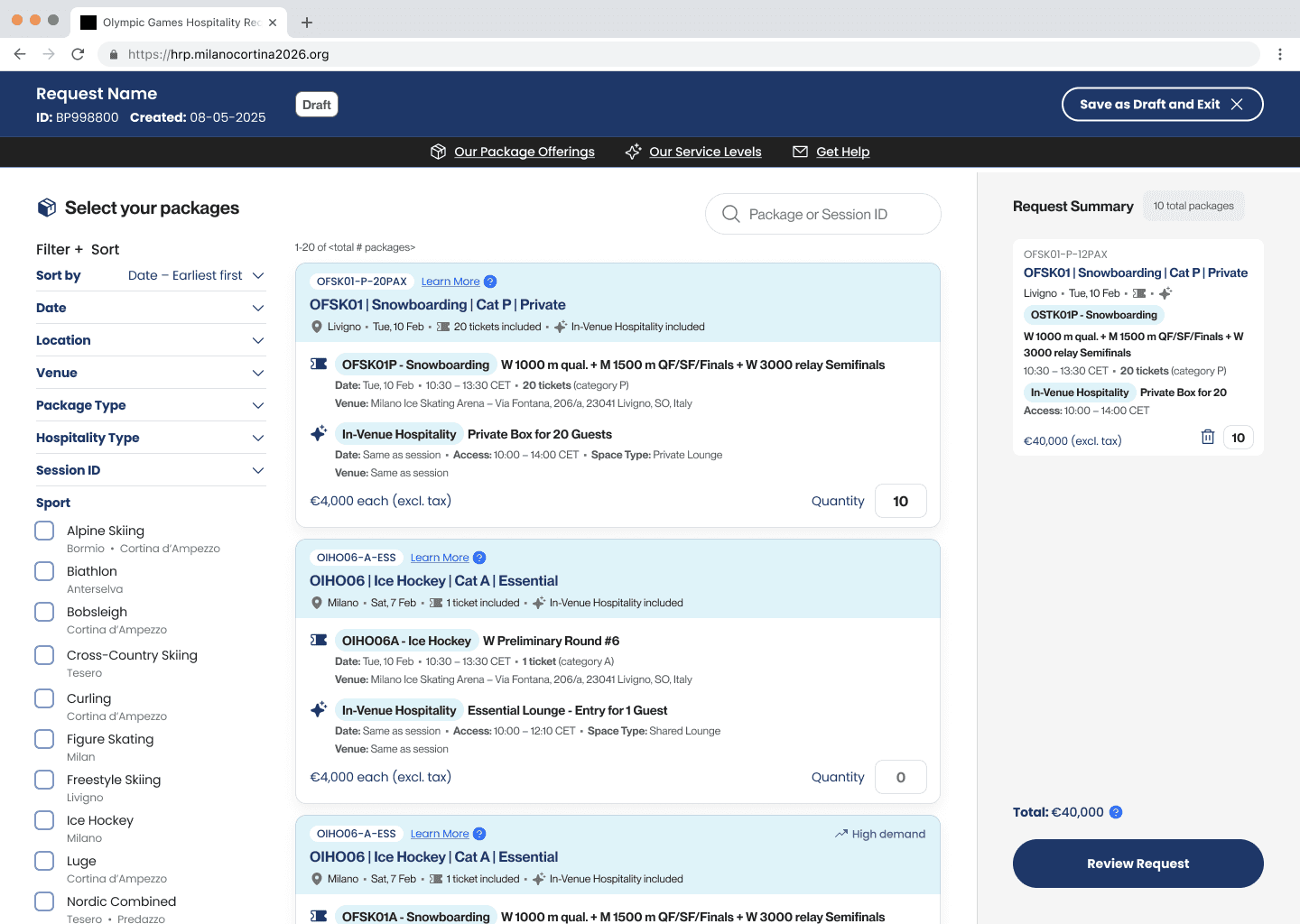Tick the Bobsleigh checkbox

click(x=44, y=612)
